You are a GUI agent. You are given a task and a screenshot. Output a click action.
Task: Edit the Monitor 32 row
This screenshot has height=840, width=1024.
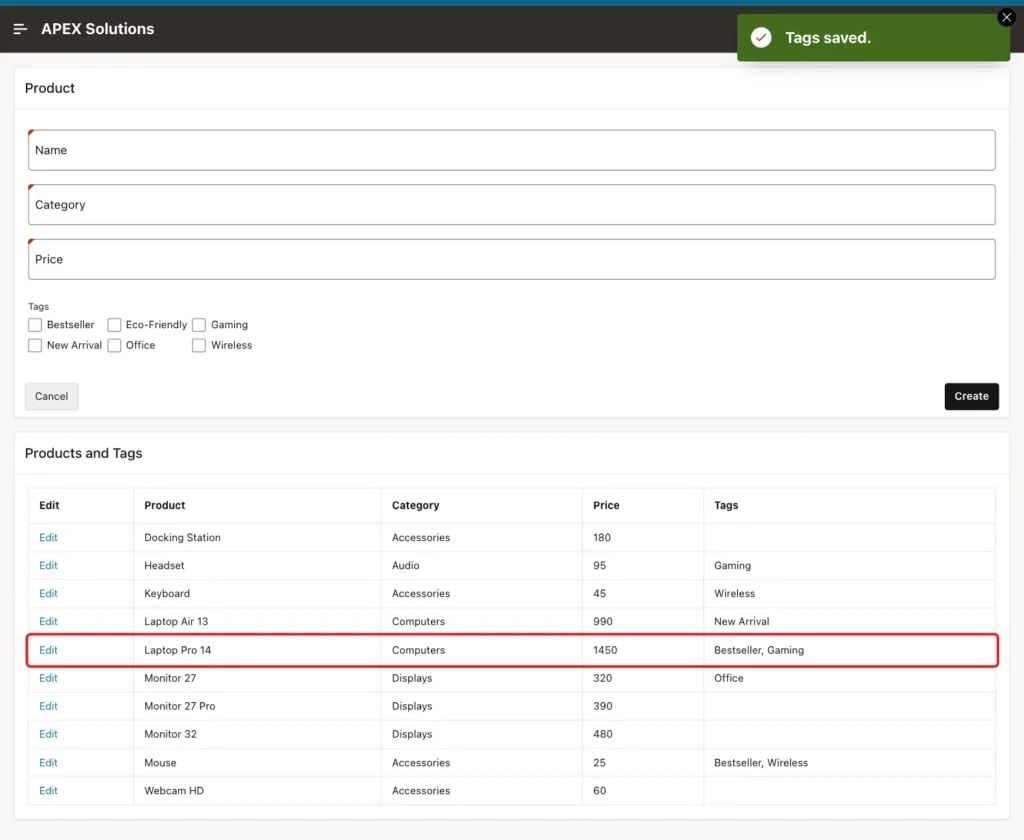(48, 734)
